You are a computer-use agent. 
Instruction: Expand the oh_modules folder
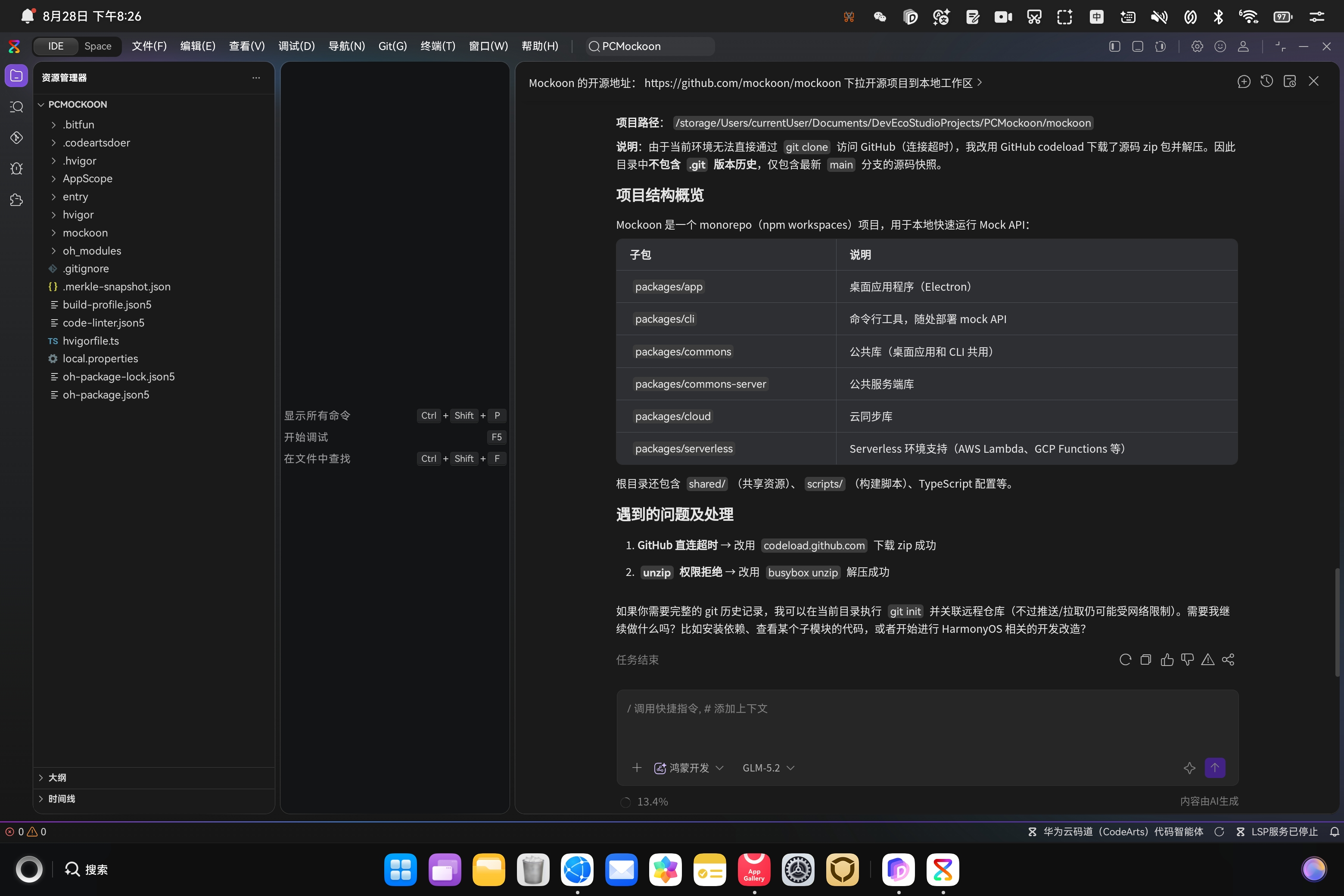(x=154, y=251)
